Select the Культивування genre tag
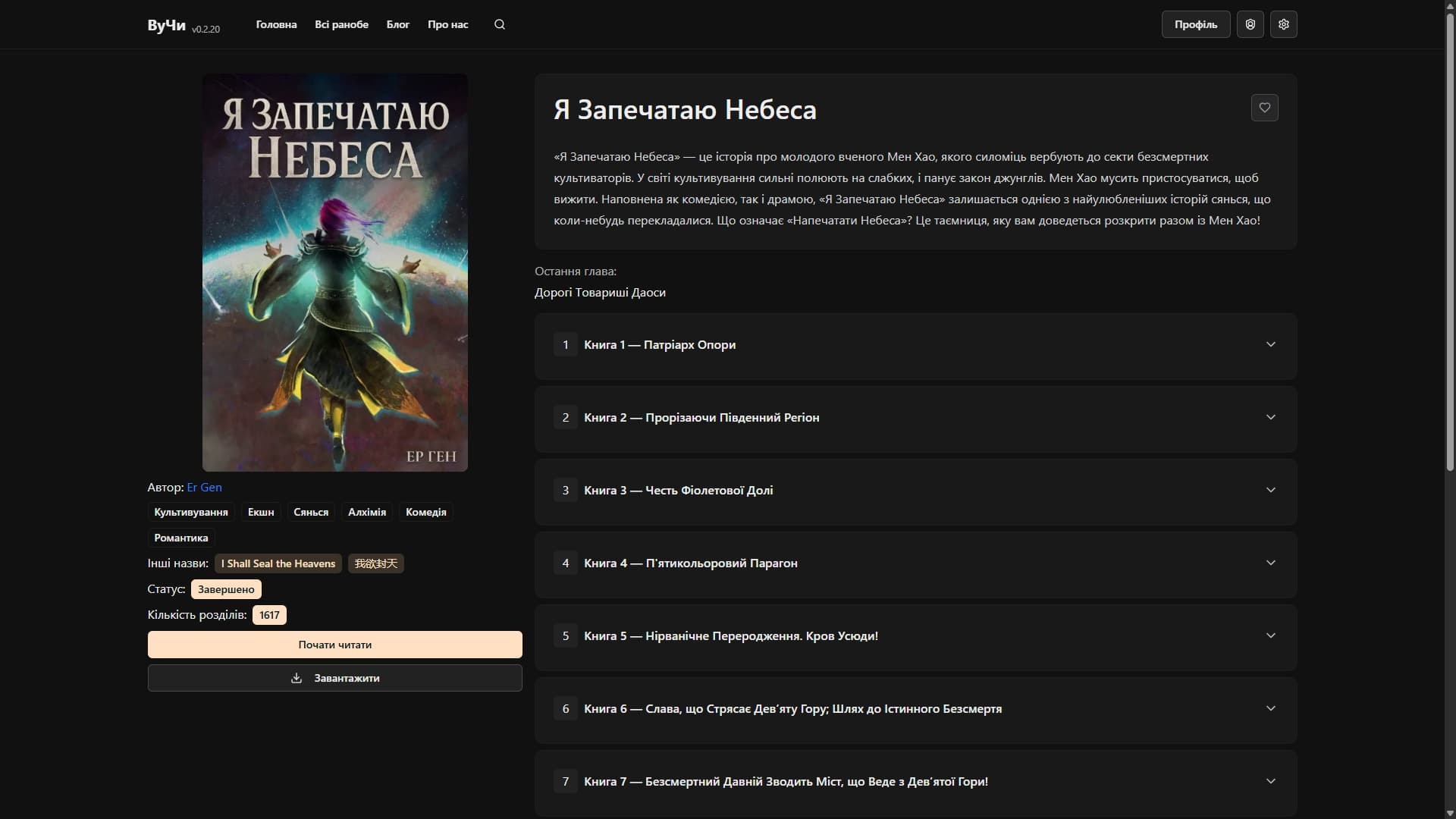This screenshot has height=819, width=1456. coord(191,512)
